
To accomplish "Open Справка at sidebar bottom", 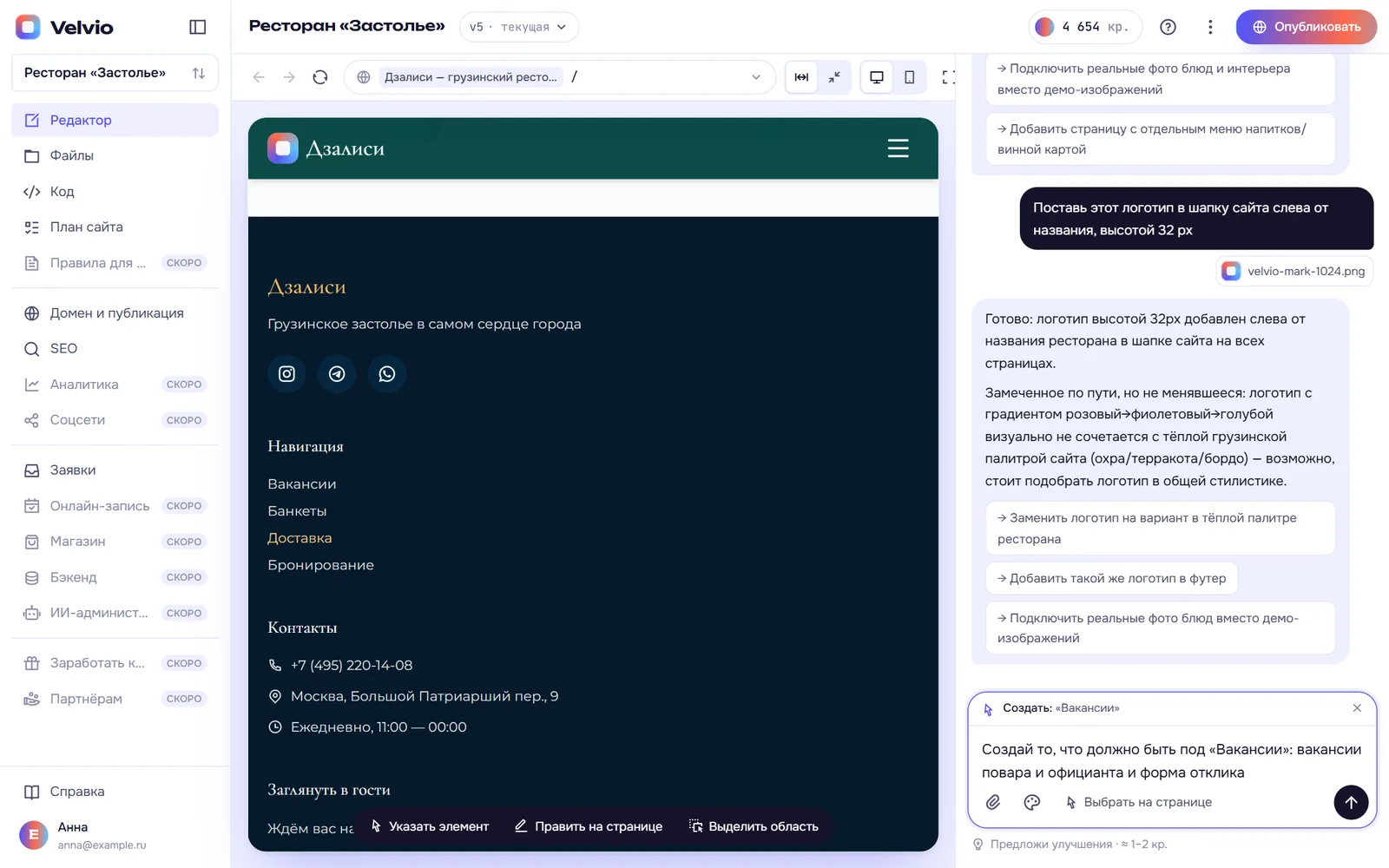I will (115, 792).
